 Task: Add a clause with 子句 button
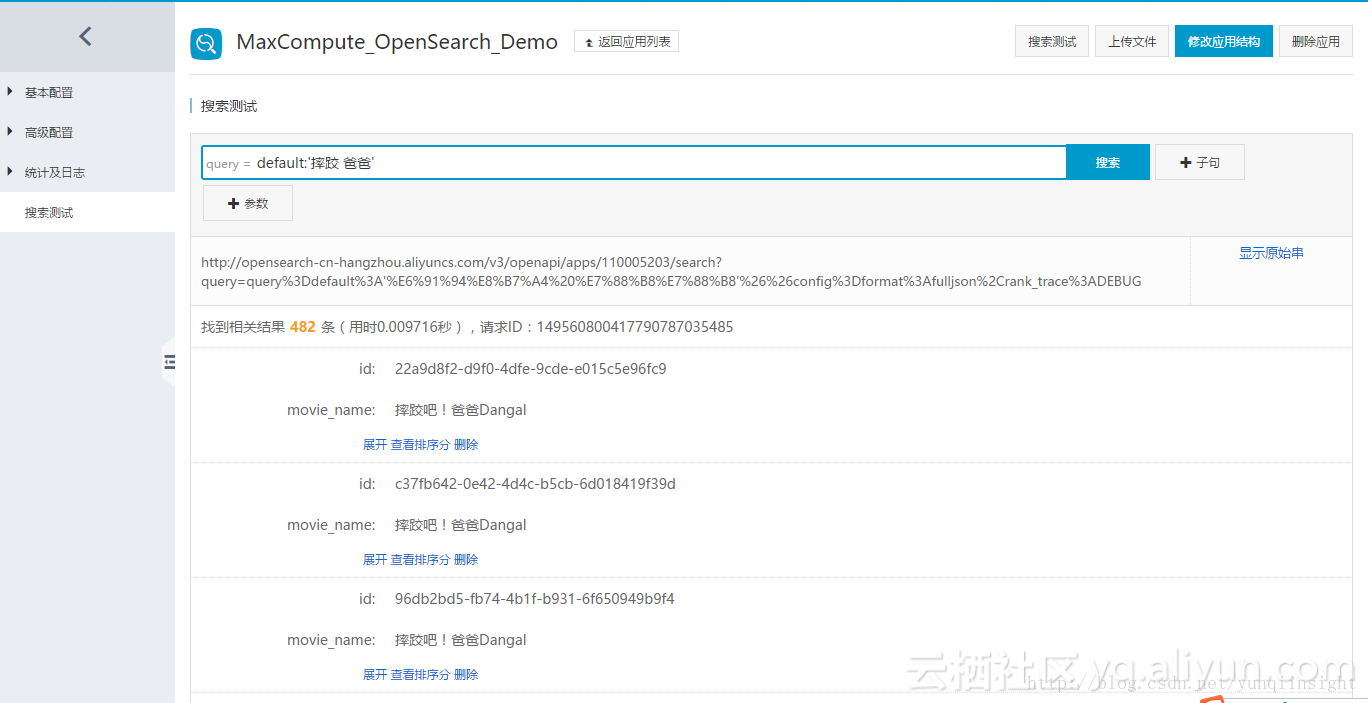(x=1200, y=162)
